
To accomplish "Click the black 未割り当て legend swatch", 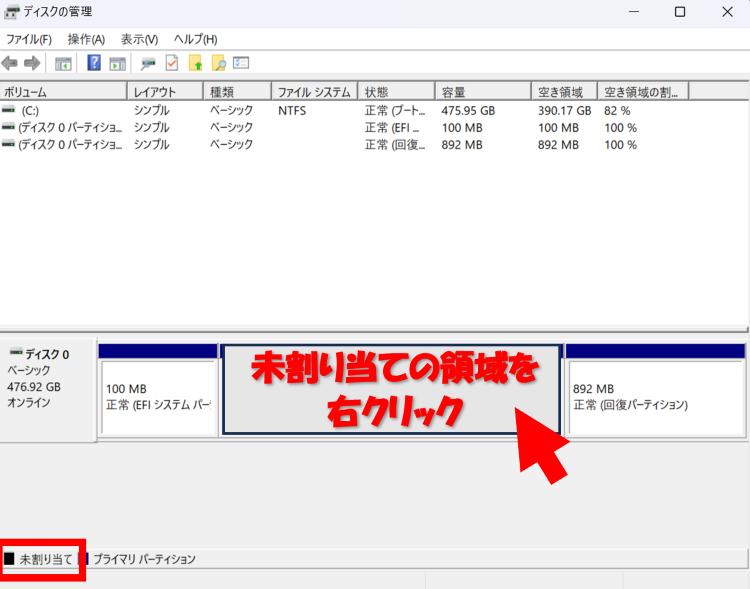I will [9, 558].
